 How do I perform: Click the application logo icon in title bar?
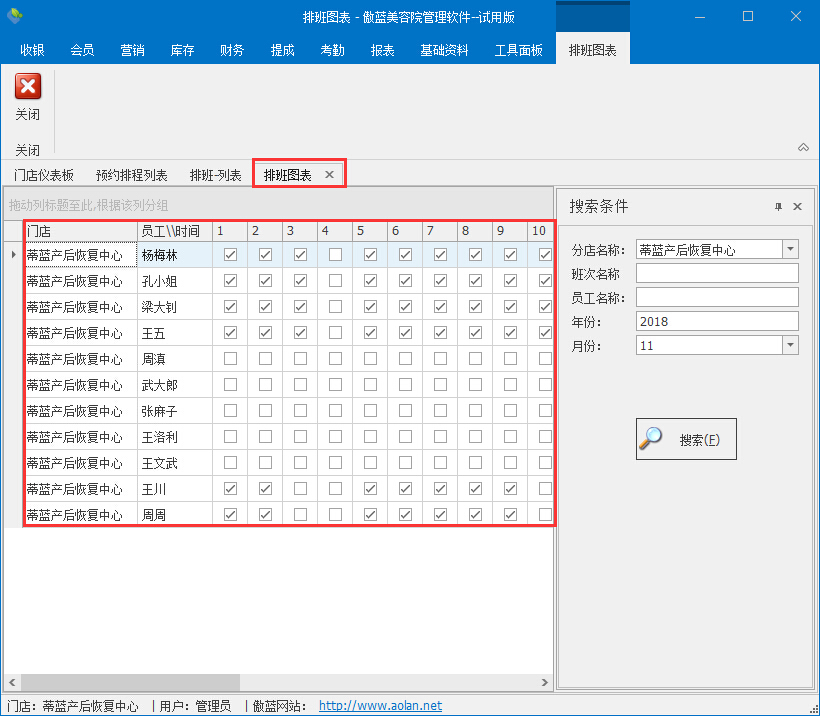pyautogui.click(x=14, y=16)
